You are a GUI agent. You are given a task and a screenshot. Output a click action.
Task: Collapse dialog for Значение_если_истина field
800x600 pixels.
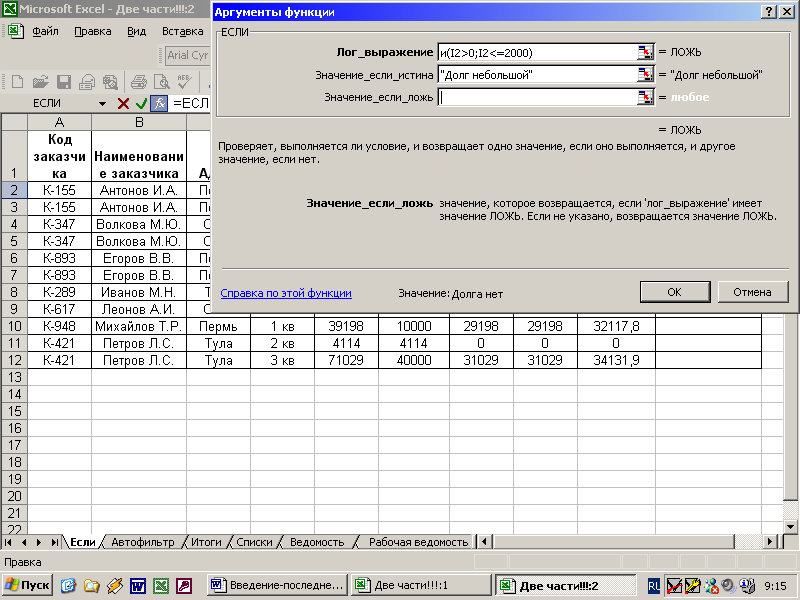[x=645, y=74]
